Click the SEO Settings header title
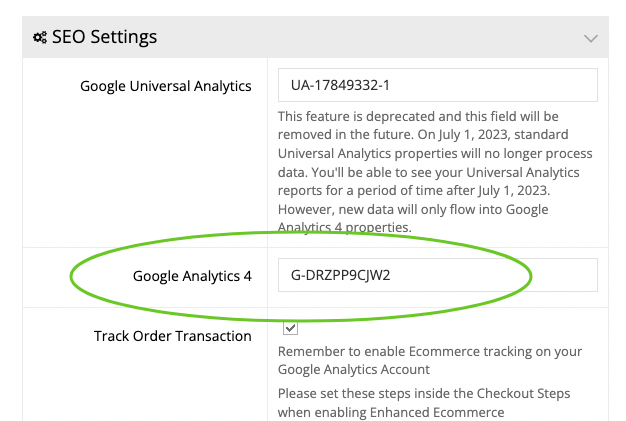This screenshot has width=626, height=421. click(104, 38)
